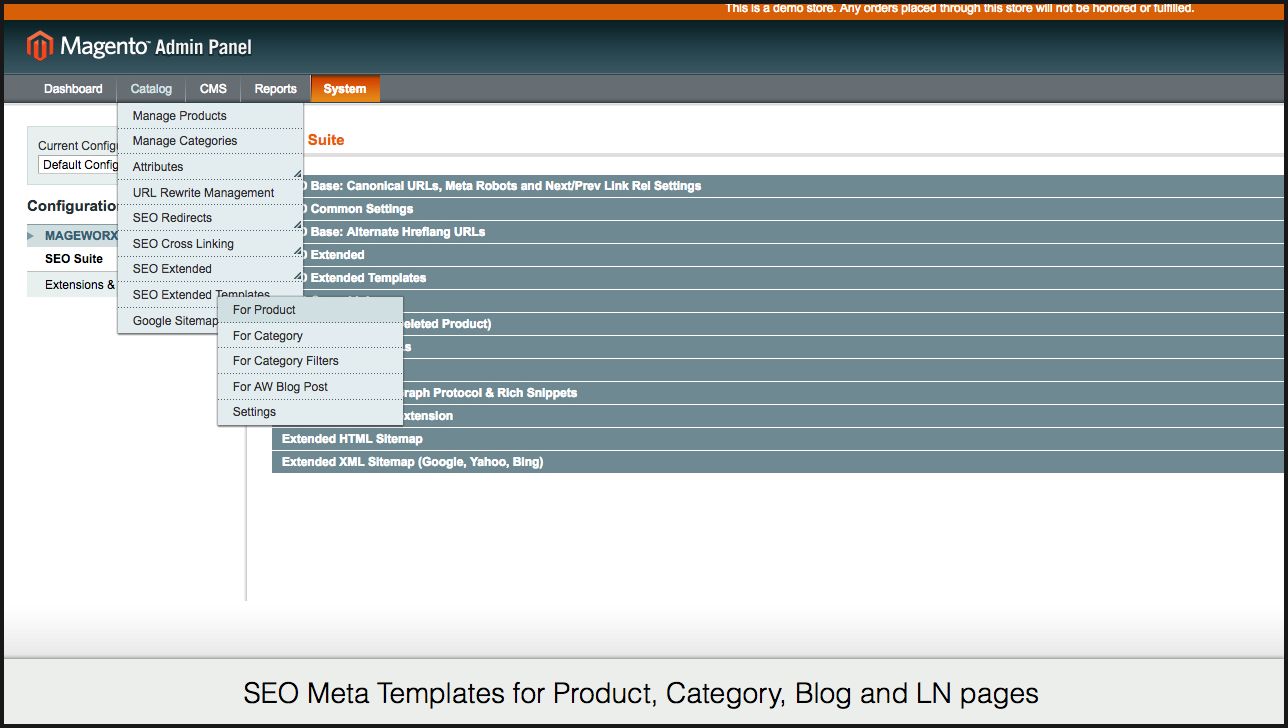Click SEO Suite in configuration sidebar
The width and height of the screenshot is (1288, 728).
pyautogui.click(x=74, y=259)
